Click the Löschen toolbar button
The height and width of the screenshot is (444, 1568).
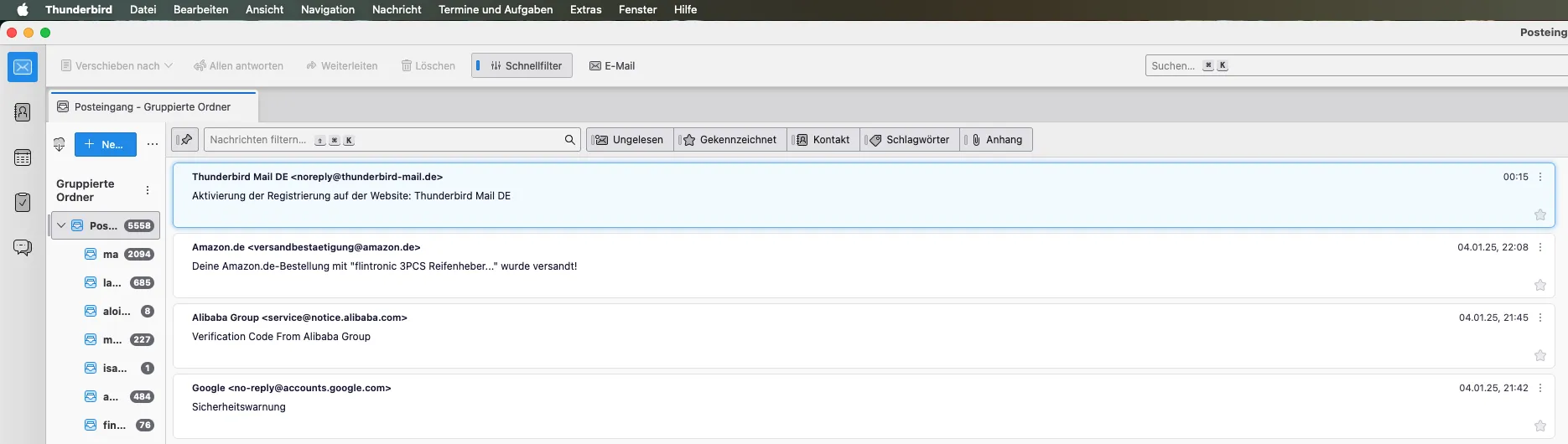[428, 65]
